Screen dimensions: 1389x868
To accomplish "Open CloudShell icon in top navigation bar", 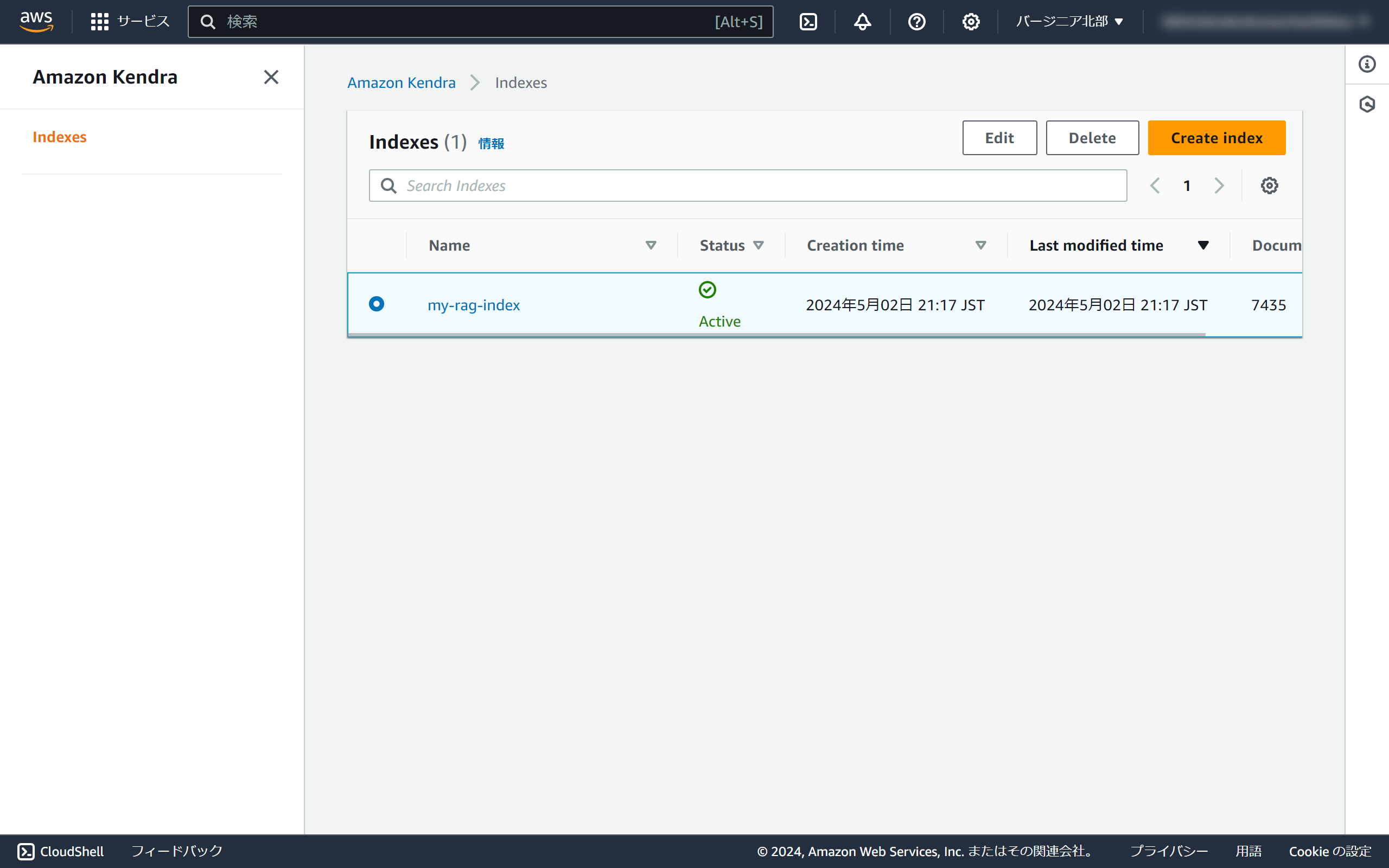I will pyautogui.click(x=808, y=22).
